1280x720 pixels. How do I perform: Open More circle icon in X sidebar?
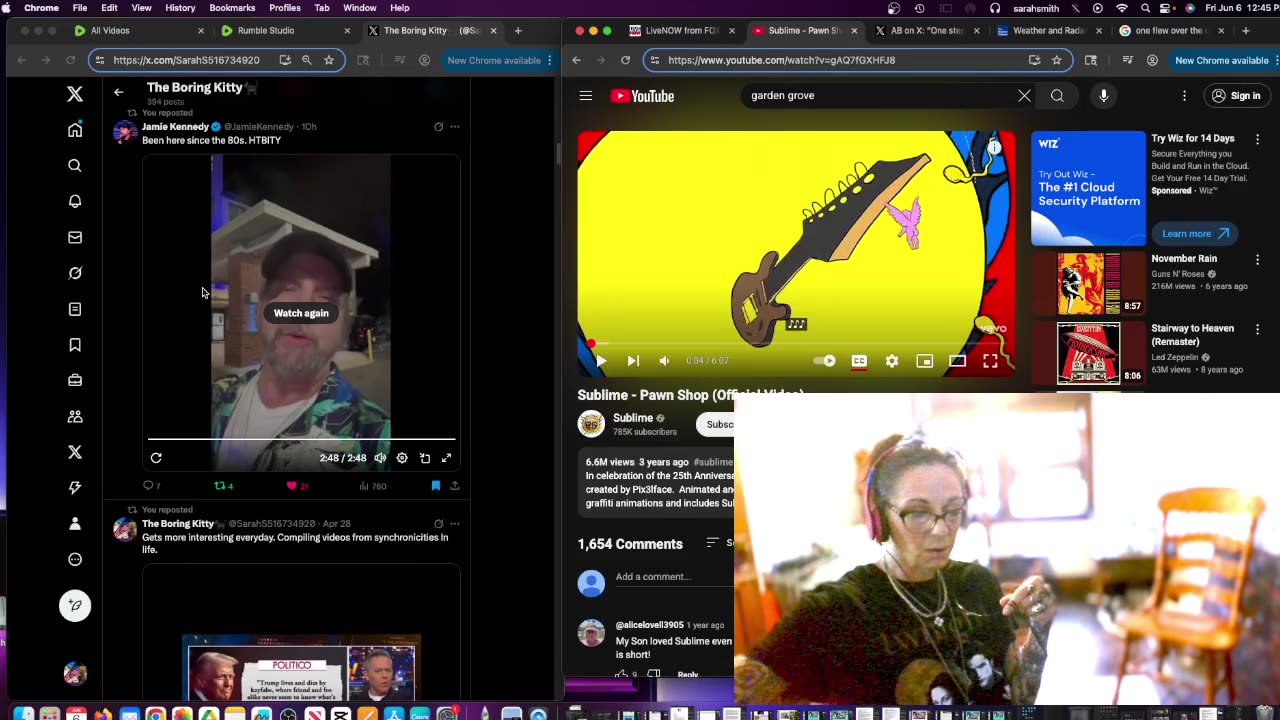75,559
